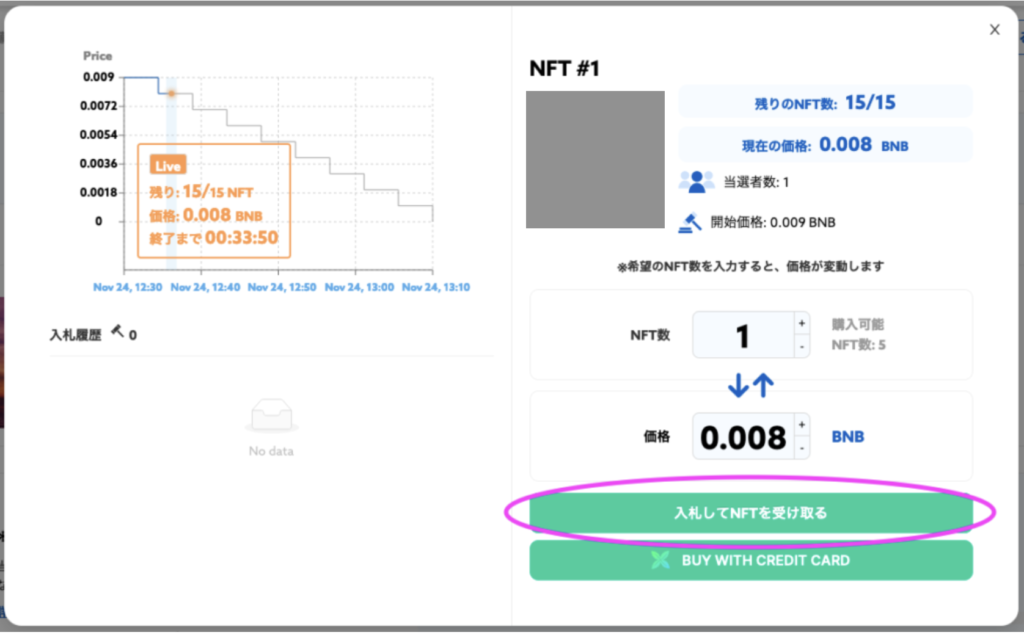Increase price with plus stepper
Image resolution: width=1024 pixels, height=635 pixels.
801,425
